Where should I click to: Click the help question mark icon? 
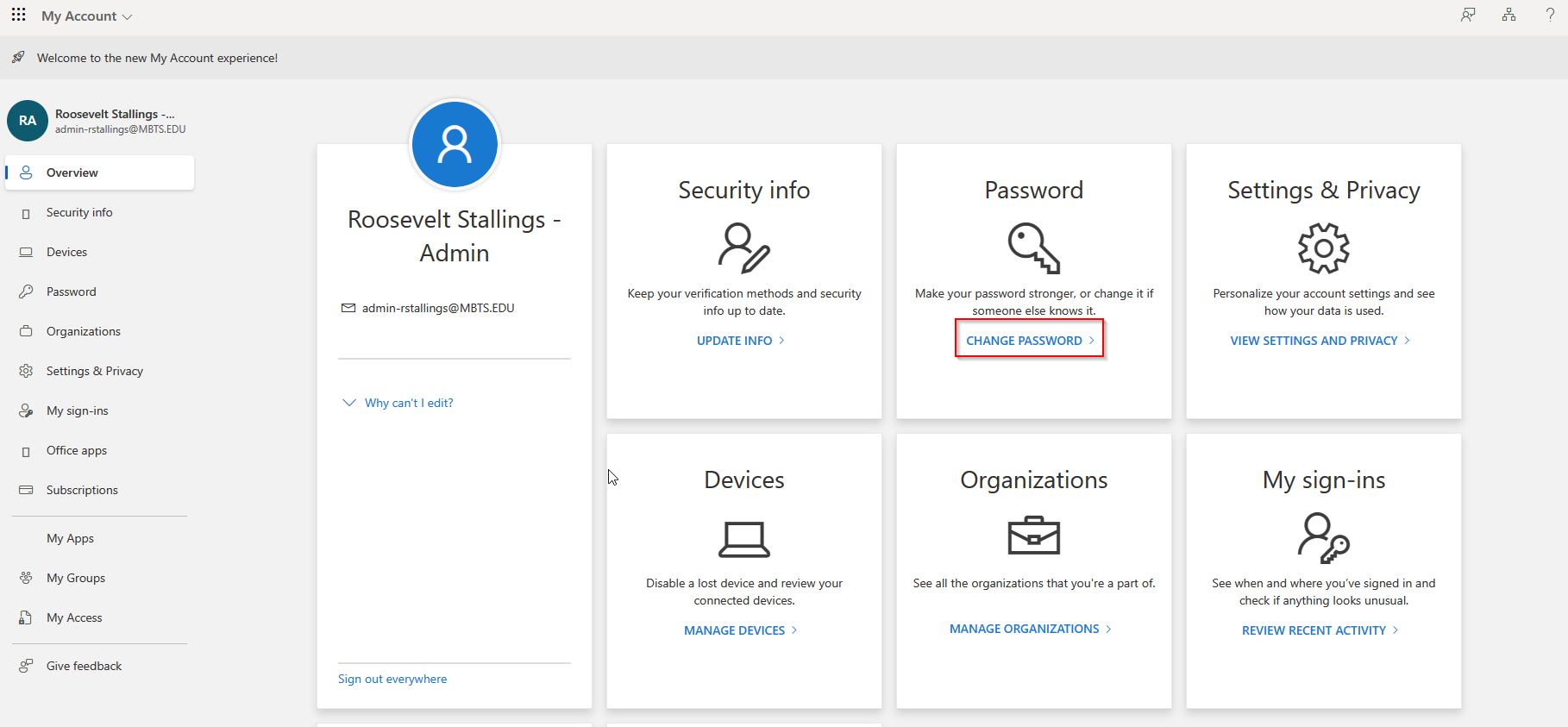[1550, 15]
